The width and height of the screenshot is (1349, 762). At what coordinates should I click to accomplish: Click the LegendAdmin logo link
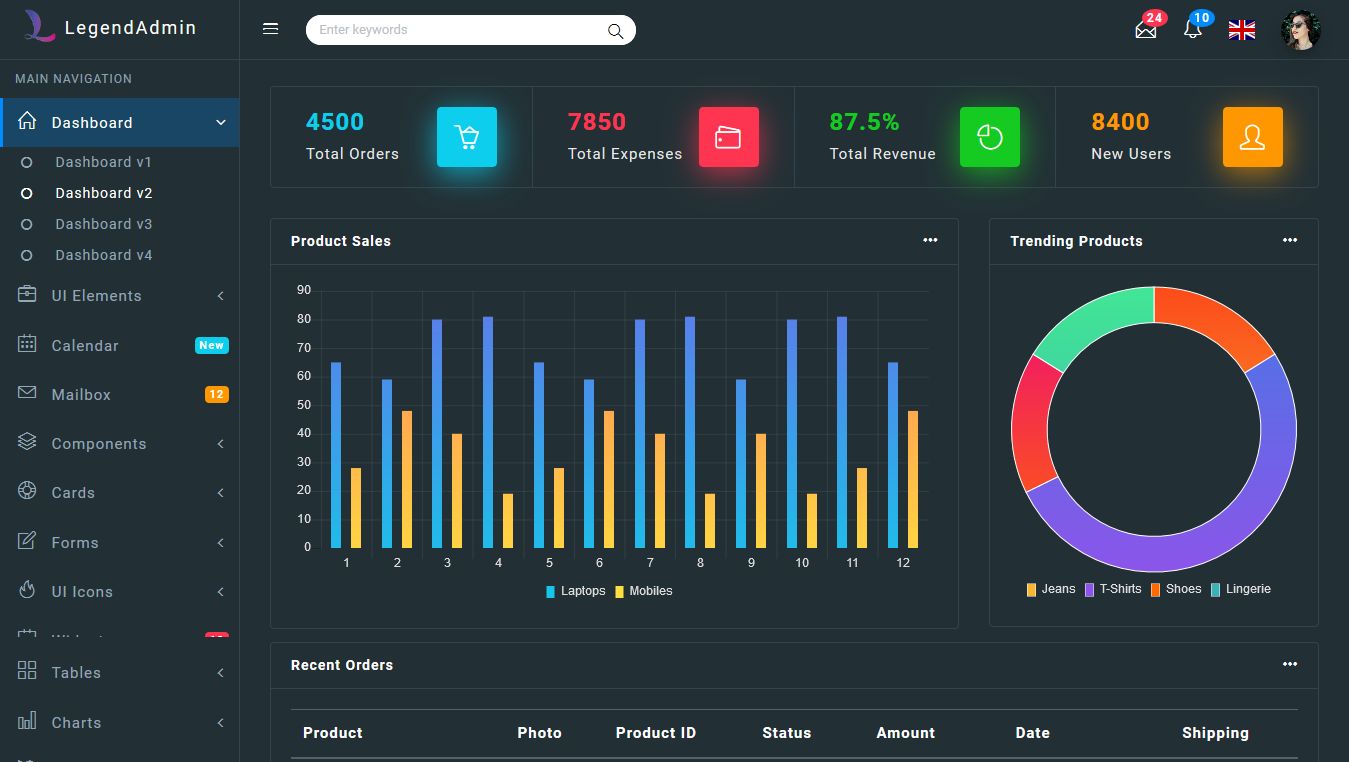(x=110, y=28)
